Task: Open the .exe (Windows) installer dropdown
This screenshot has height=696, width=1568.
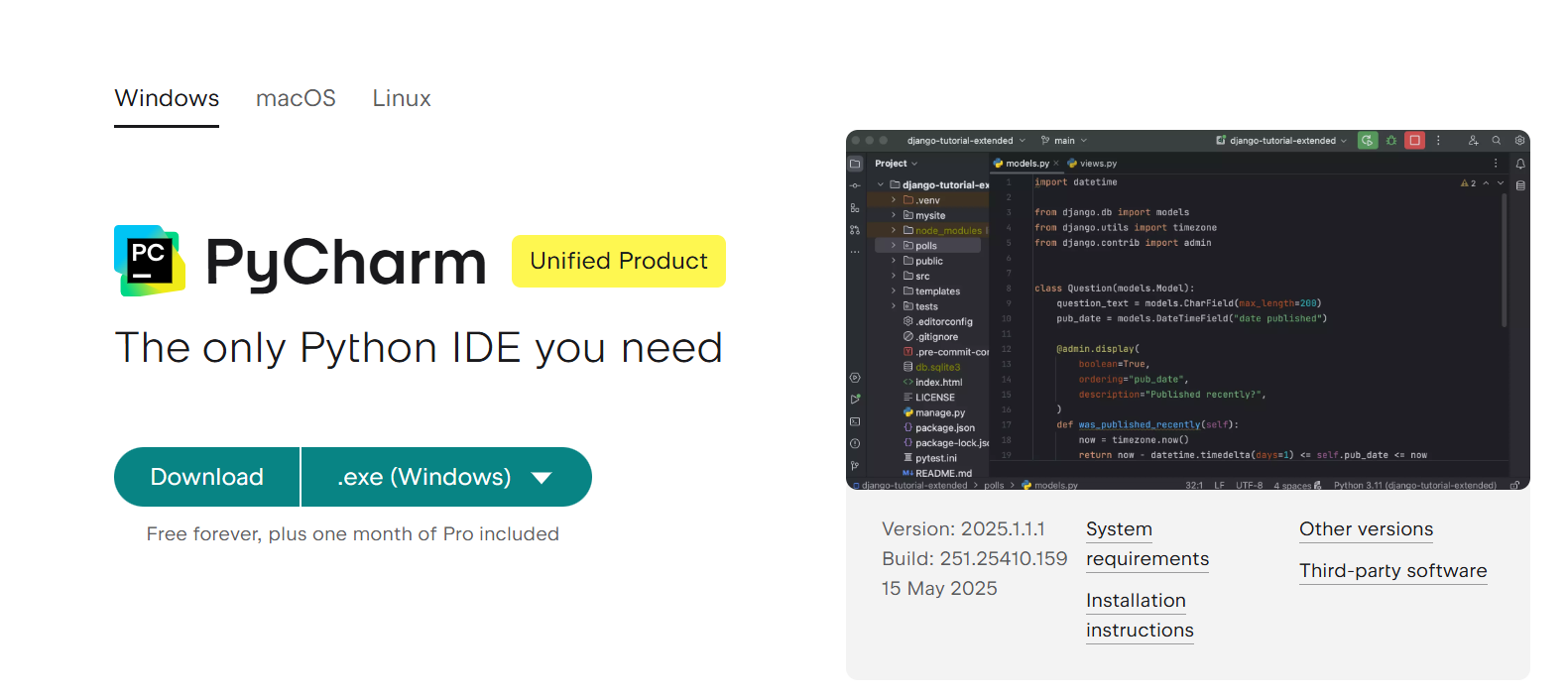Action: [446, 477]
